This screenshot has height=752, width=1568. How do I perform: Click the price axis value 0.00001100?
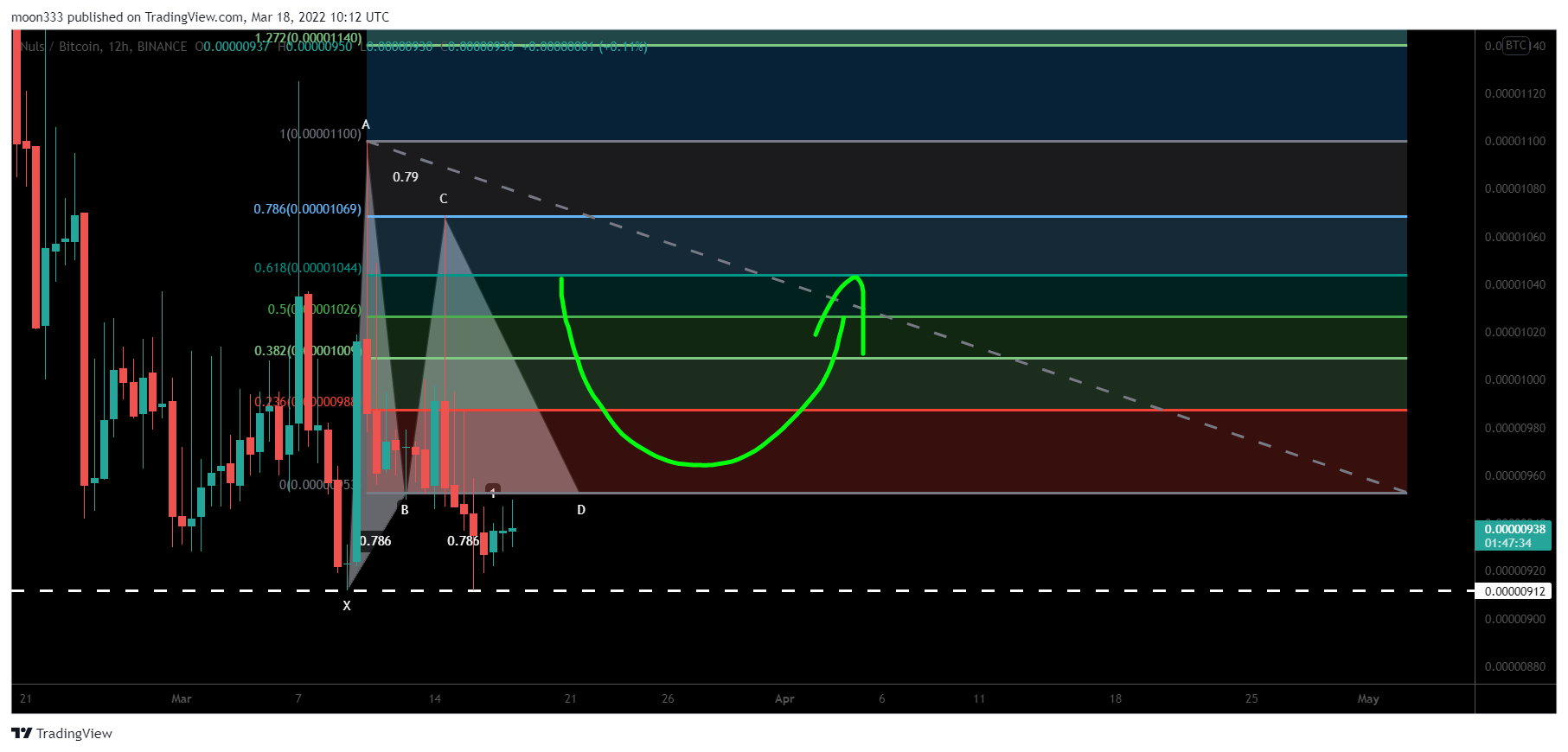[x=1514, y=141]
